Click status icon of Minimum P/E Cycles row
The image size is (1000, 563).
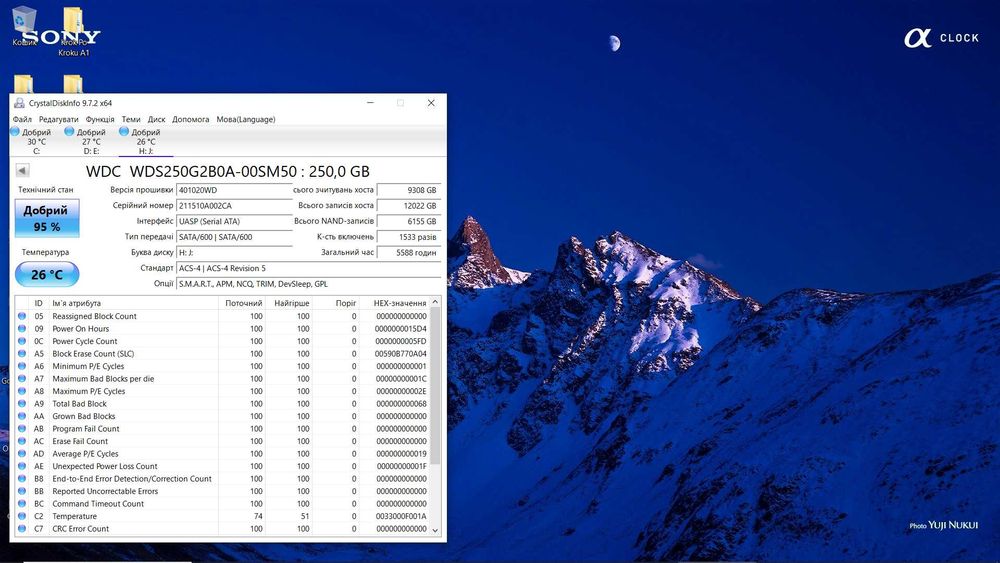(22, 366)
